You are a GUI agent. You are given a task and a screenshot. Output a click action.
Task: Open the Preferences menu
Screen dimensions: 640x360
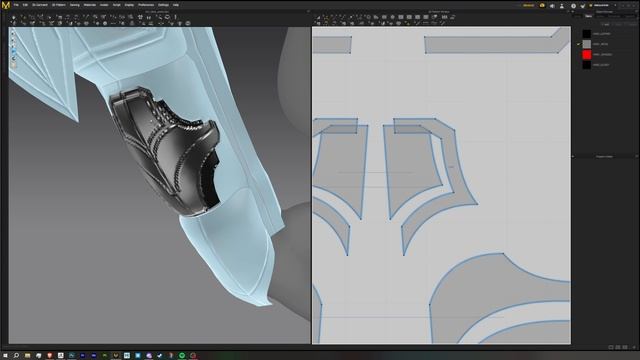[146, 5]
